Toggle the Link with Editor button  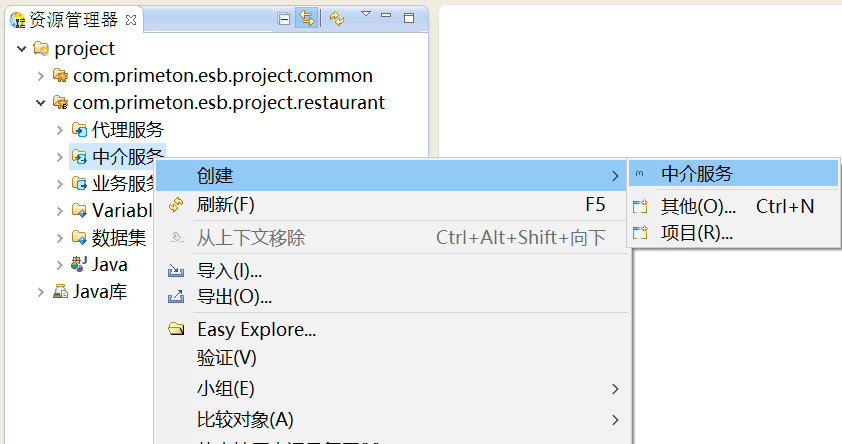[306, 18]
